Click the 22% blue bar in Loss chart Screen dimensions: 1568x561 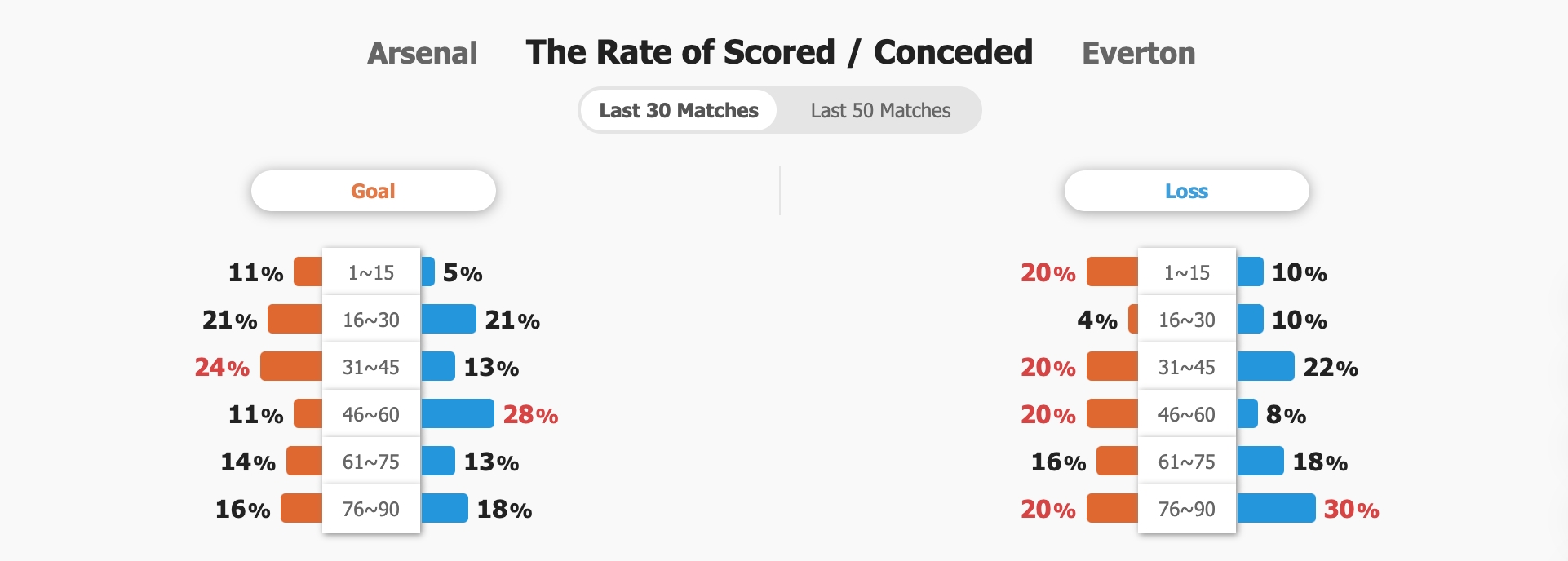click(x=1265, y=366)
